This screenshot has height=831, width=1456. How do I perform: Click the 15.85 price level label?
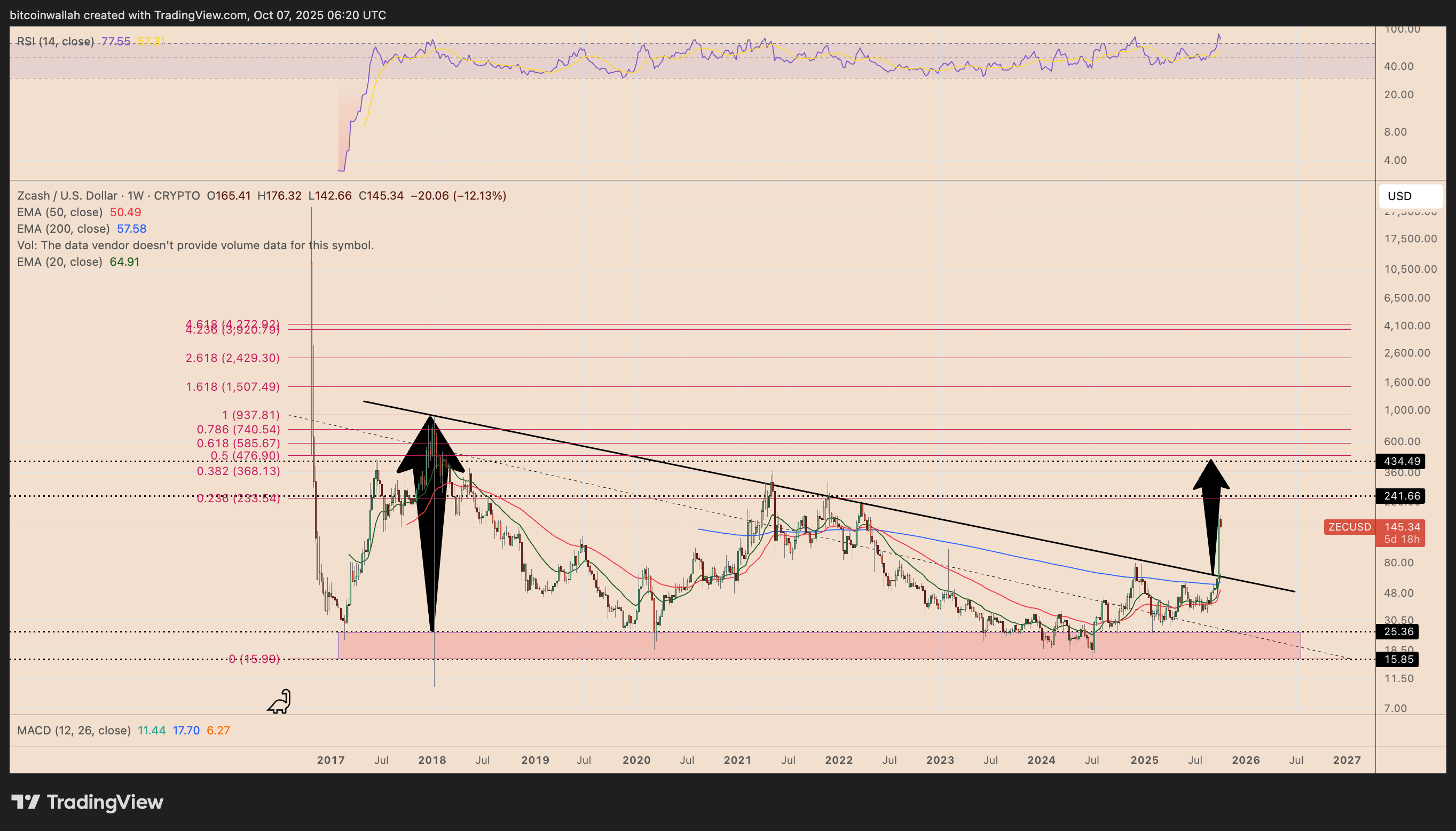coord(1398,659)
